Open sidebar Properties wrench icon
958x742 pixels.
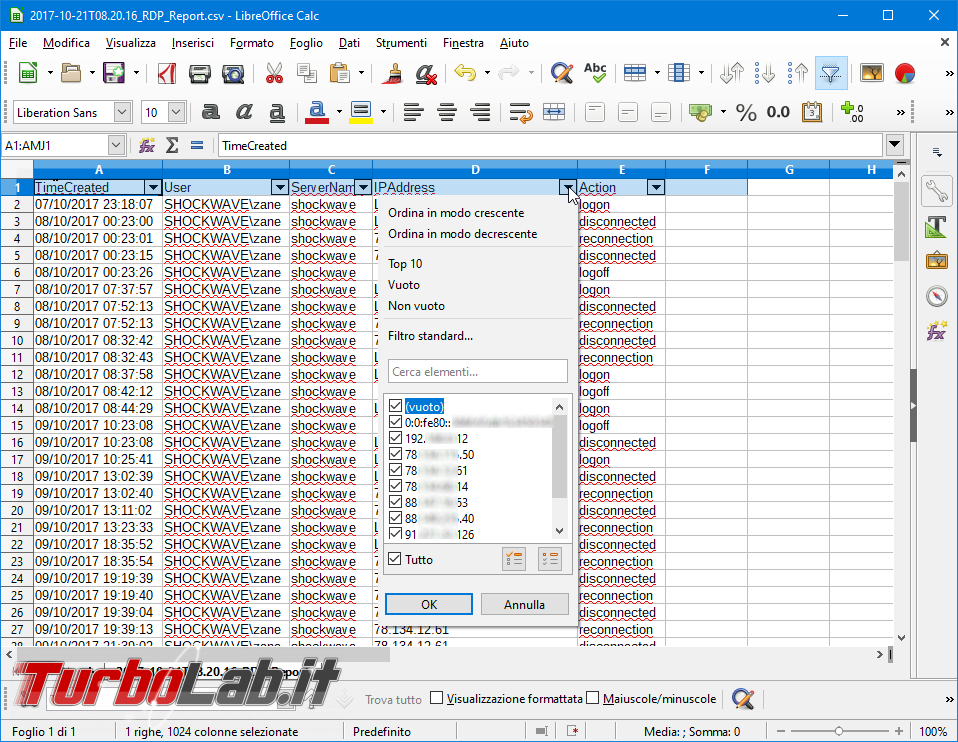937,191
